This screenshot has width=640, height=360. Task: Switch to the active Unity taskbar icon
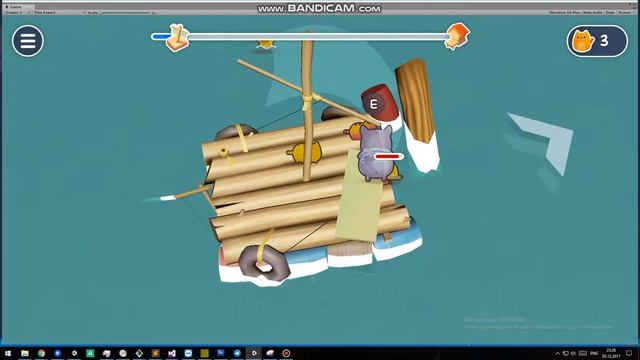click(253, 353)
